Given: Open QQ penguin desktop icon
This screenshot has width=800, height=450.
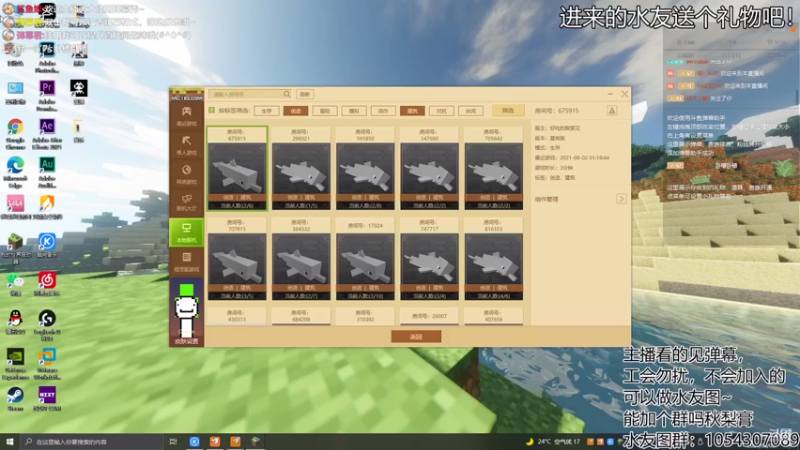Looking at the screenshot, I should pyautogui.click(x=15, y=321).
